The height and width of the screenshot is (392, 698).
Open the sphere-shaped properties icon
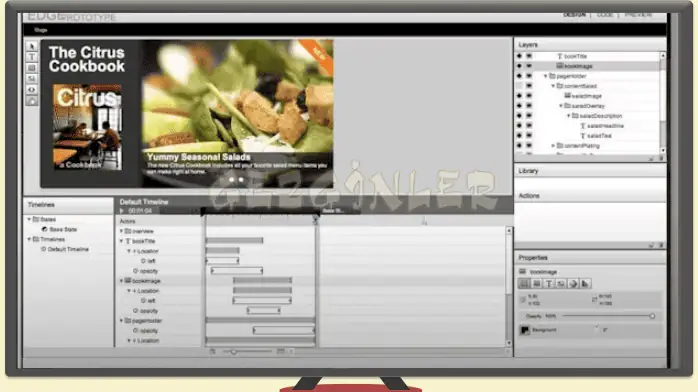(x=573, y=283)
